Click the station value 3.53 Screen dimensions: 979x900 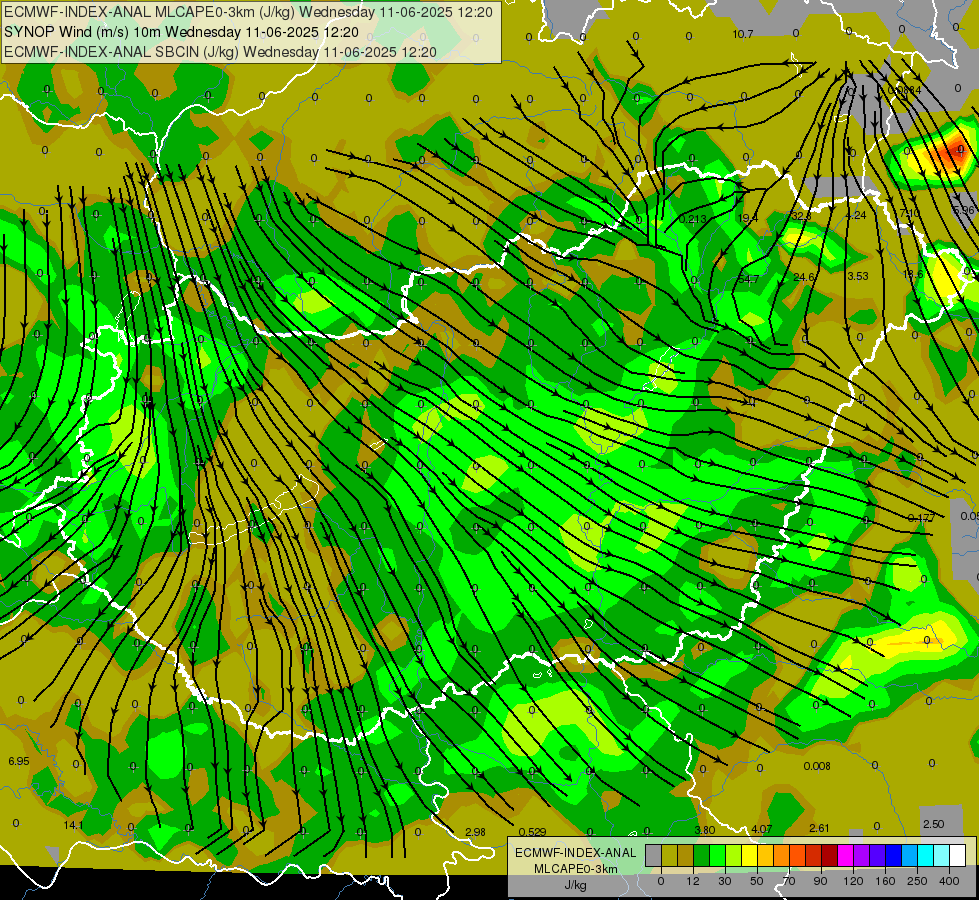858,275
